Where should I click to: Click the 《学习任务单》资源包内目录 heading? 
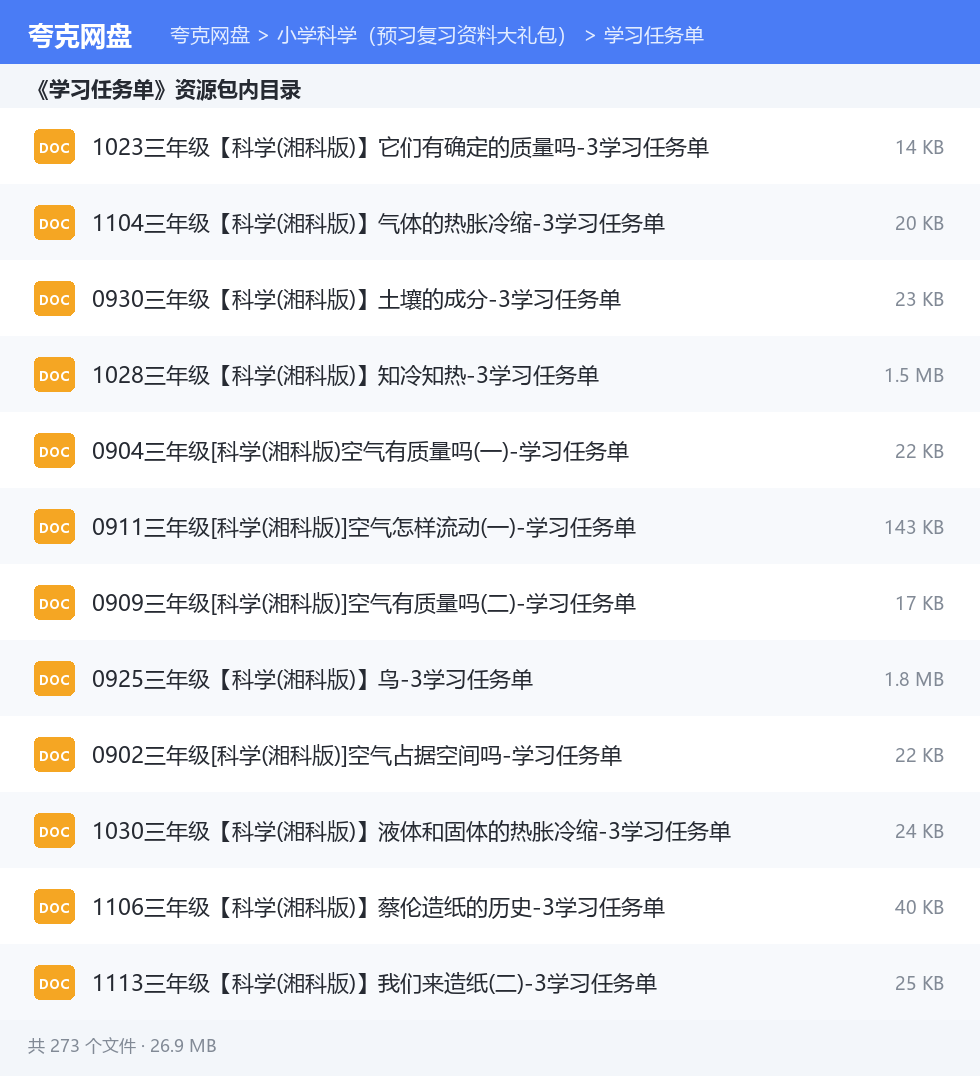168,89
